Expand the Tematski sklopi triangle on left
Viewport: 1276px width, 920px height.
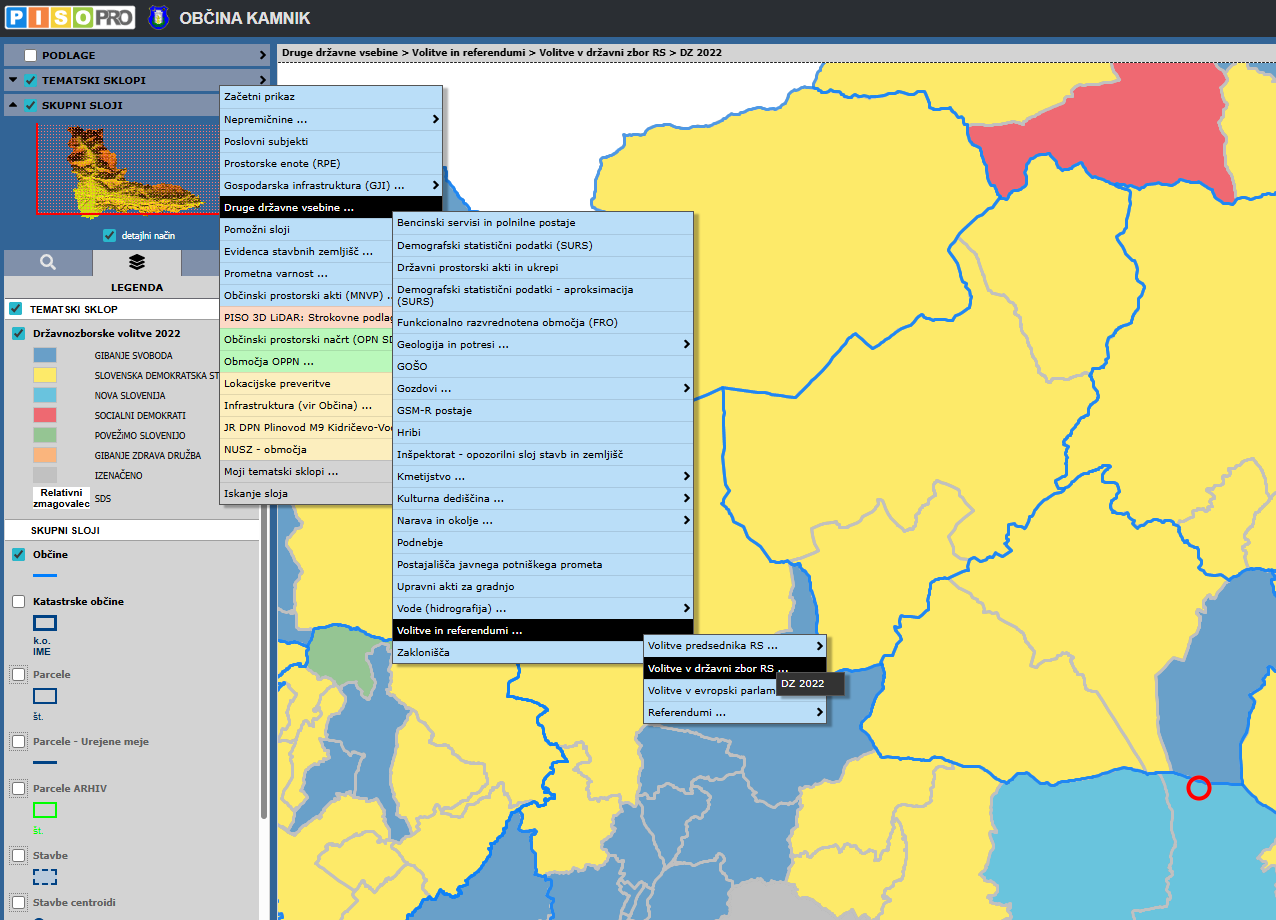click(x=13, y=80)
